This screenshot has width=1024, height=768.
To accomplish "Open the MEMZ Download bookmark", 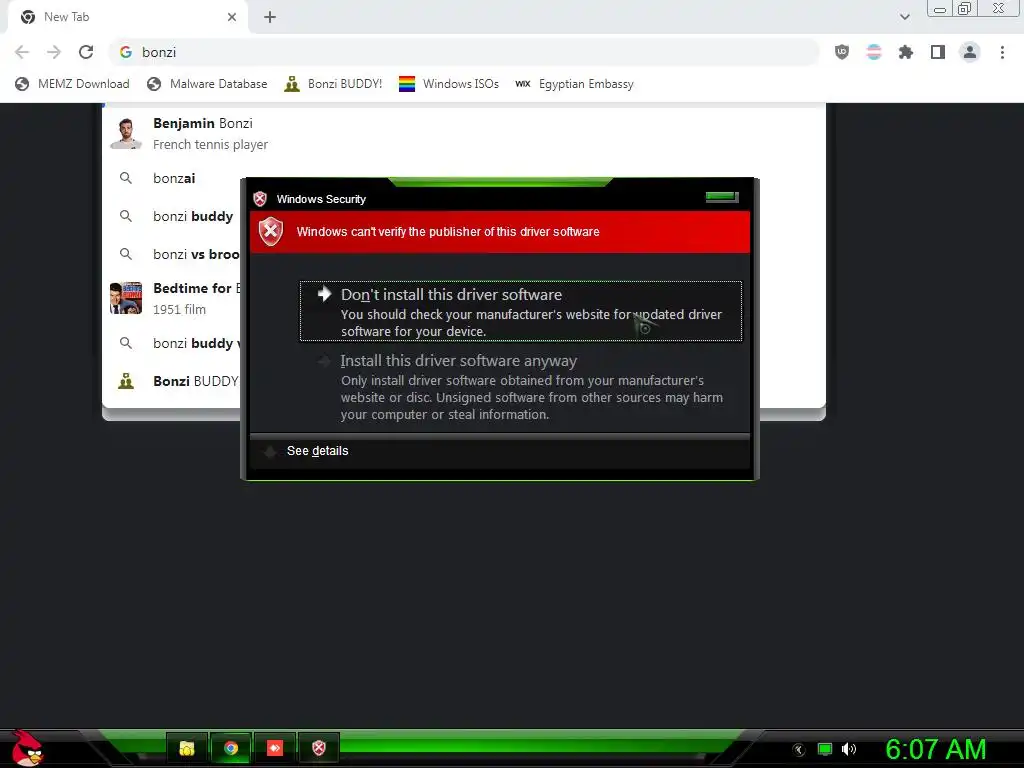I will click(72, 84).
